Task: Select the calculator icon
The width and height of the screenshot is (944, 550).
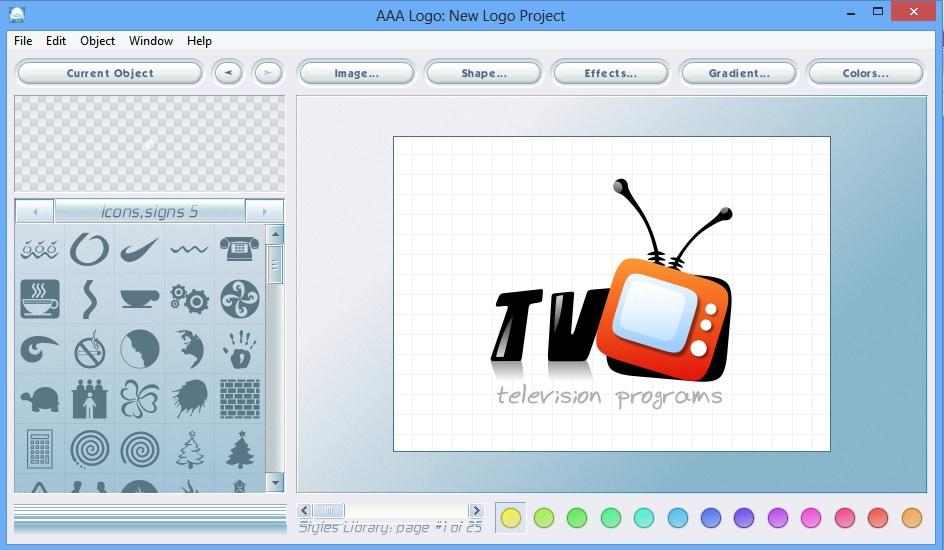Action: [x=40, y=449]
